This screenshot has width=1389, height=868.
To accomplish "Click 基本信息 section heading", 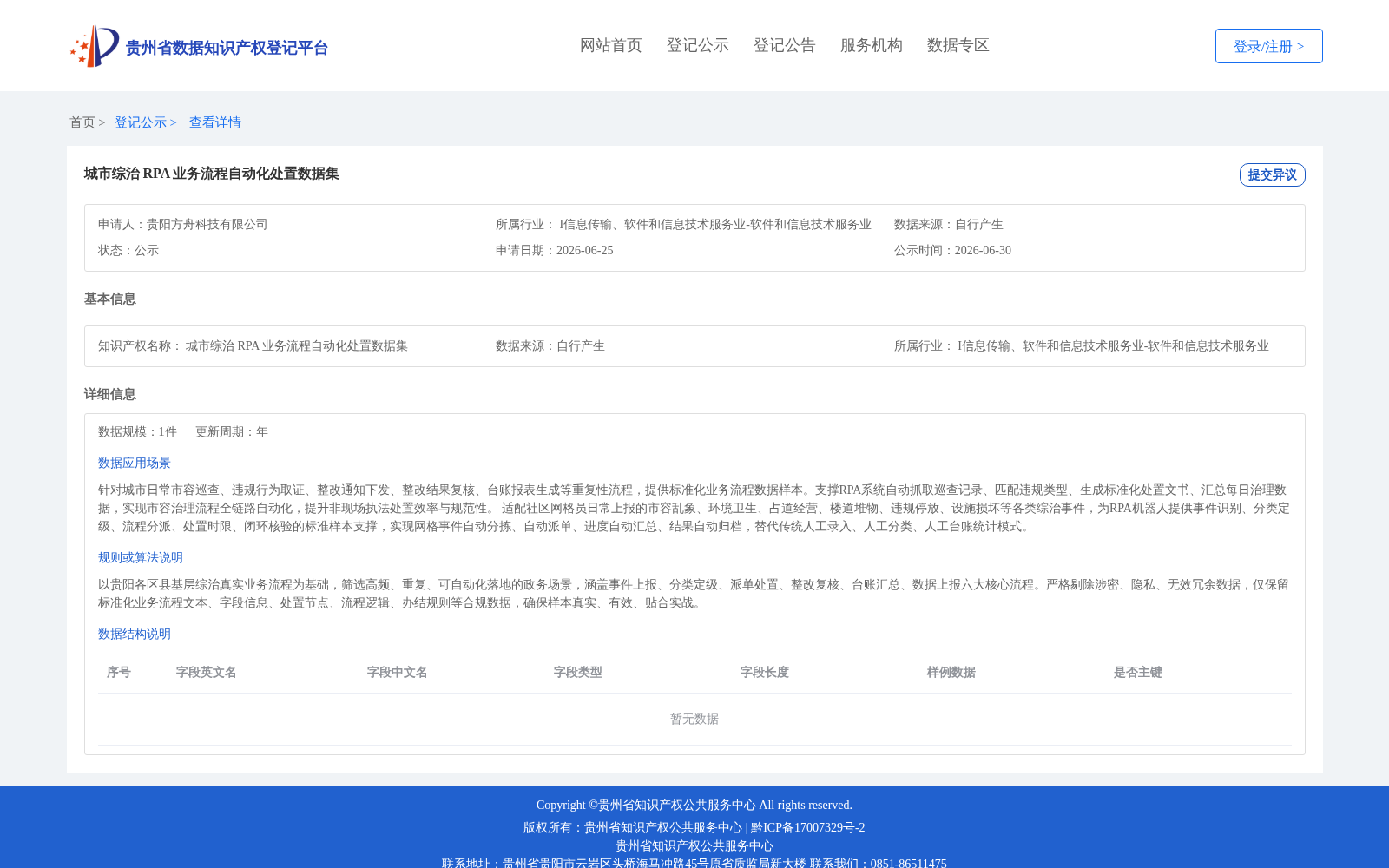I will (x=110, y=299).
